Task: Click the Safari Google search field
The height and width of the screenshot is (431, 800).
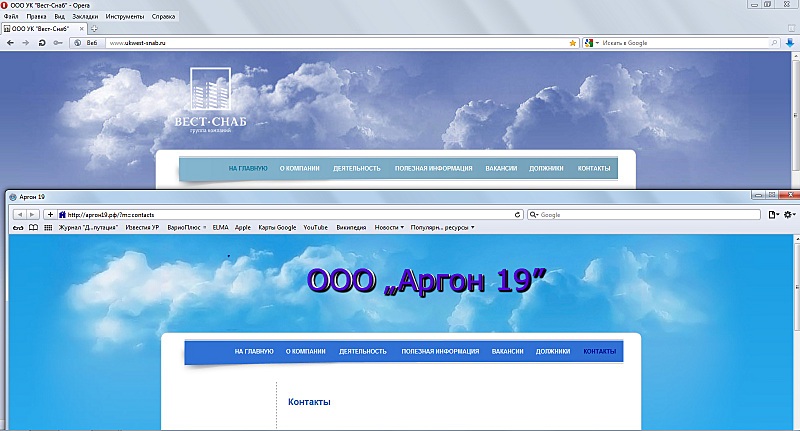Action: click(x=643, y=215)
